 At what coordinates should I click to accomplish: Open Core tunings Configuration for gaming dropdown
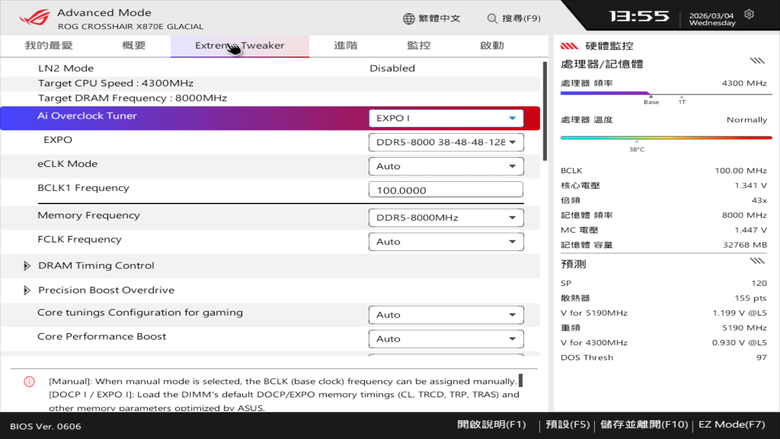[446, 315]
